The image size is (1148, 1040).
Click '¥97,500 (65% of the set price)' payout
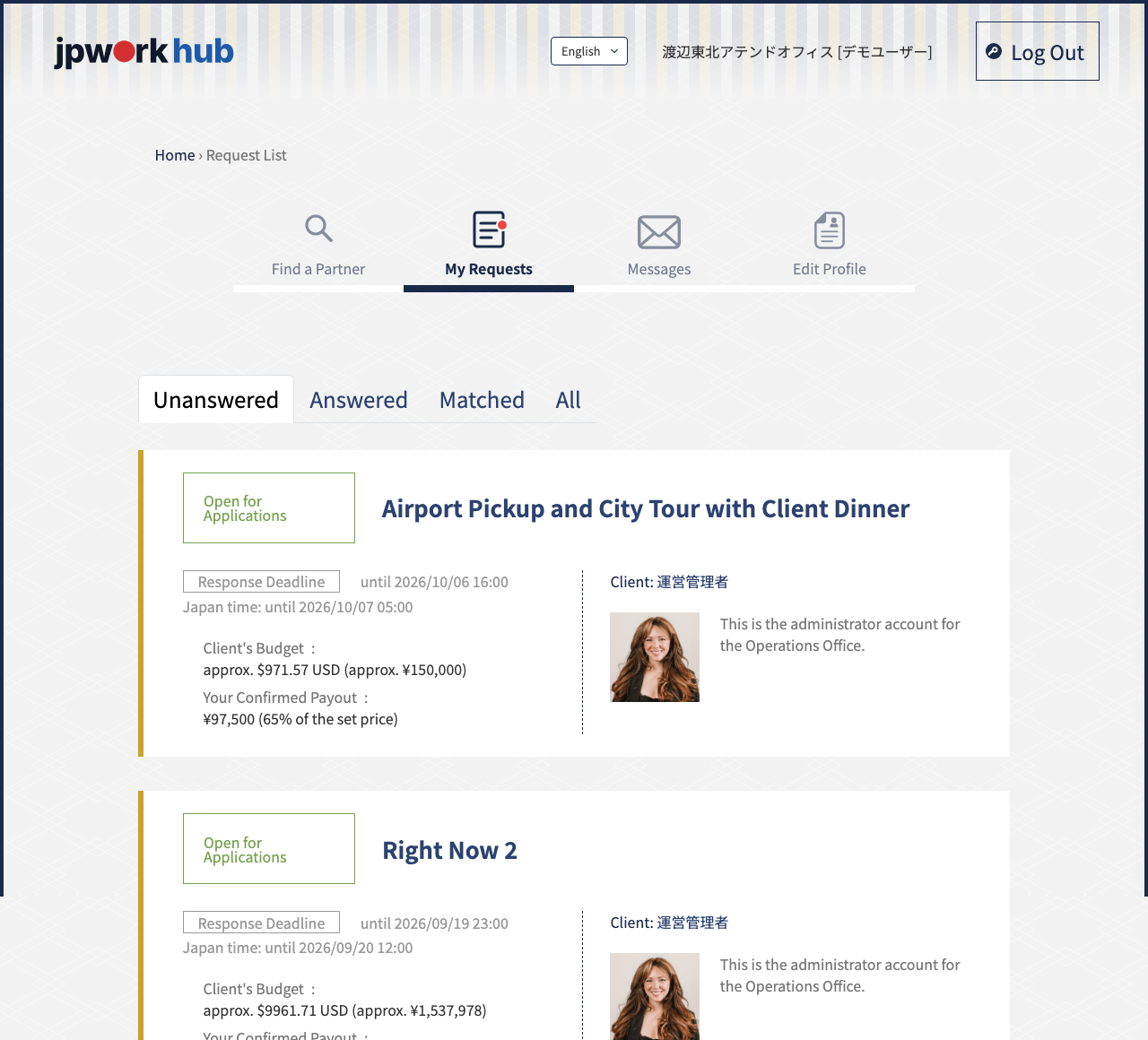pos(300,719)
